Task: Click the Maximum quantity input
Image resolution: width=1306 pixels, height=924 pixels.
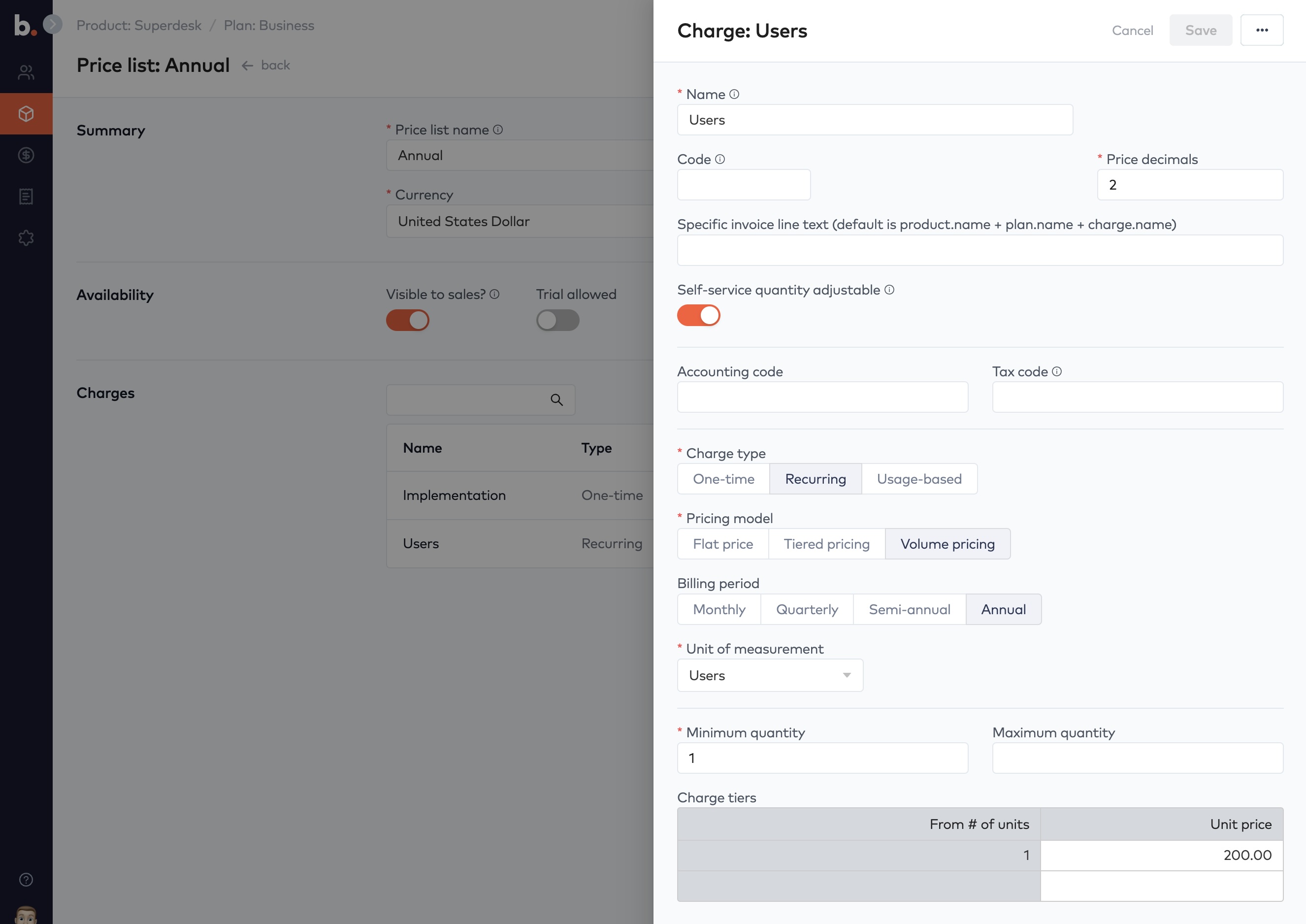Action: point(1138,758)
